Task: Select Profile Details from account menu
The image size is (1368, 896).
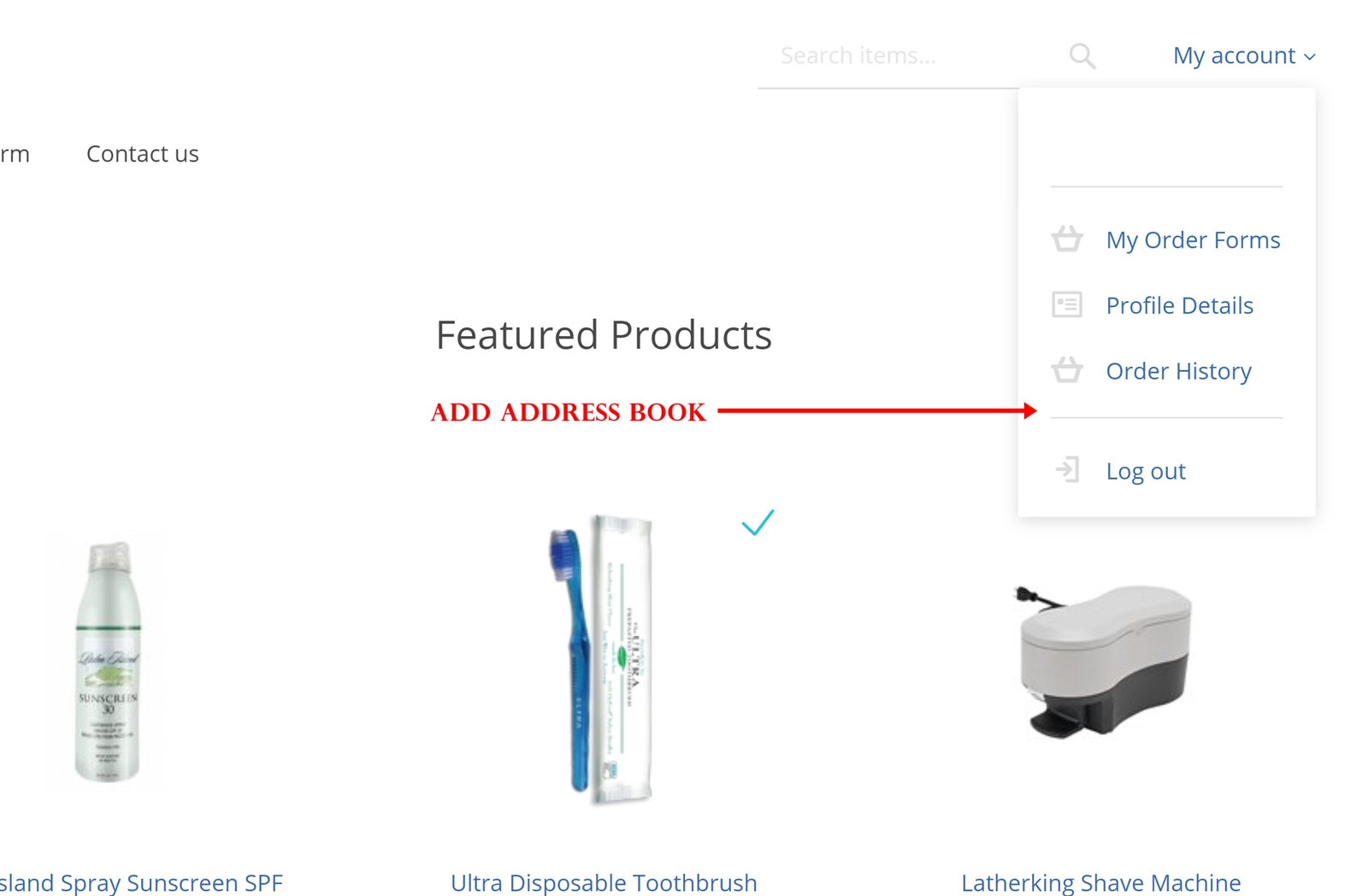Action: click(x=1179, y=305)
